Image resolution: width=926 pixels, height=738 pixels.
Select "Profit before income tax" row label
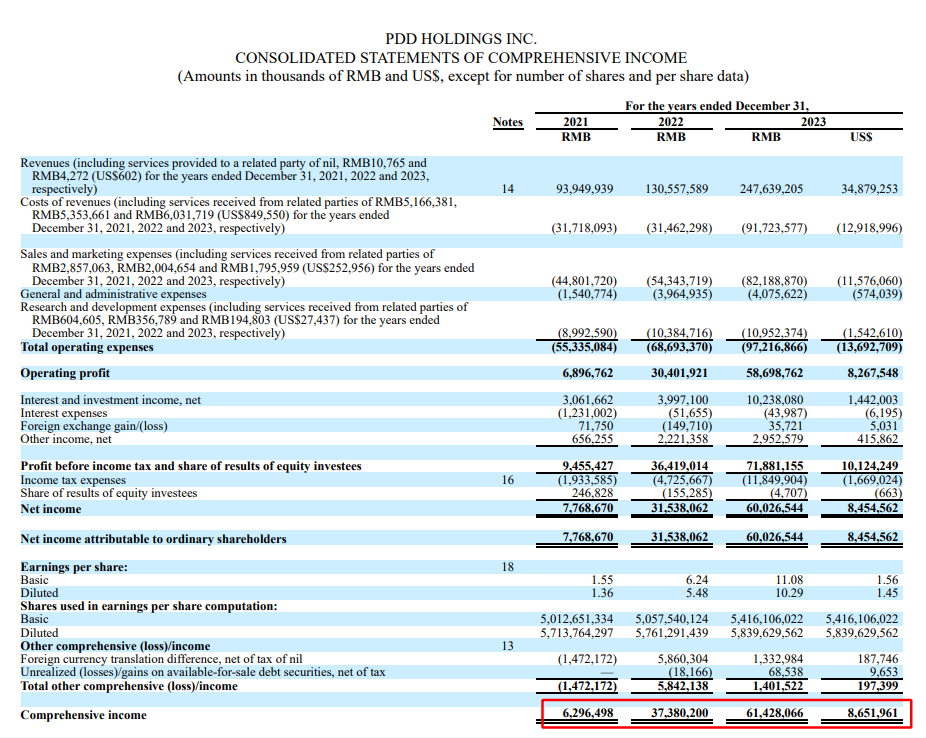pos(191,466)
